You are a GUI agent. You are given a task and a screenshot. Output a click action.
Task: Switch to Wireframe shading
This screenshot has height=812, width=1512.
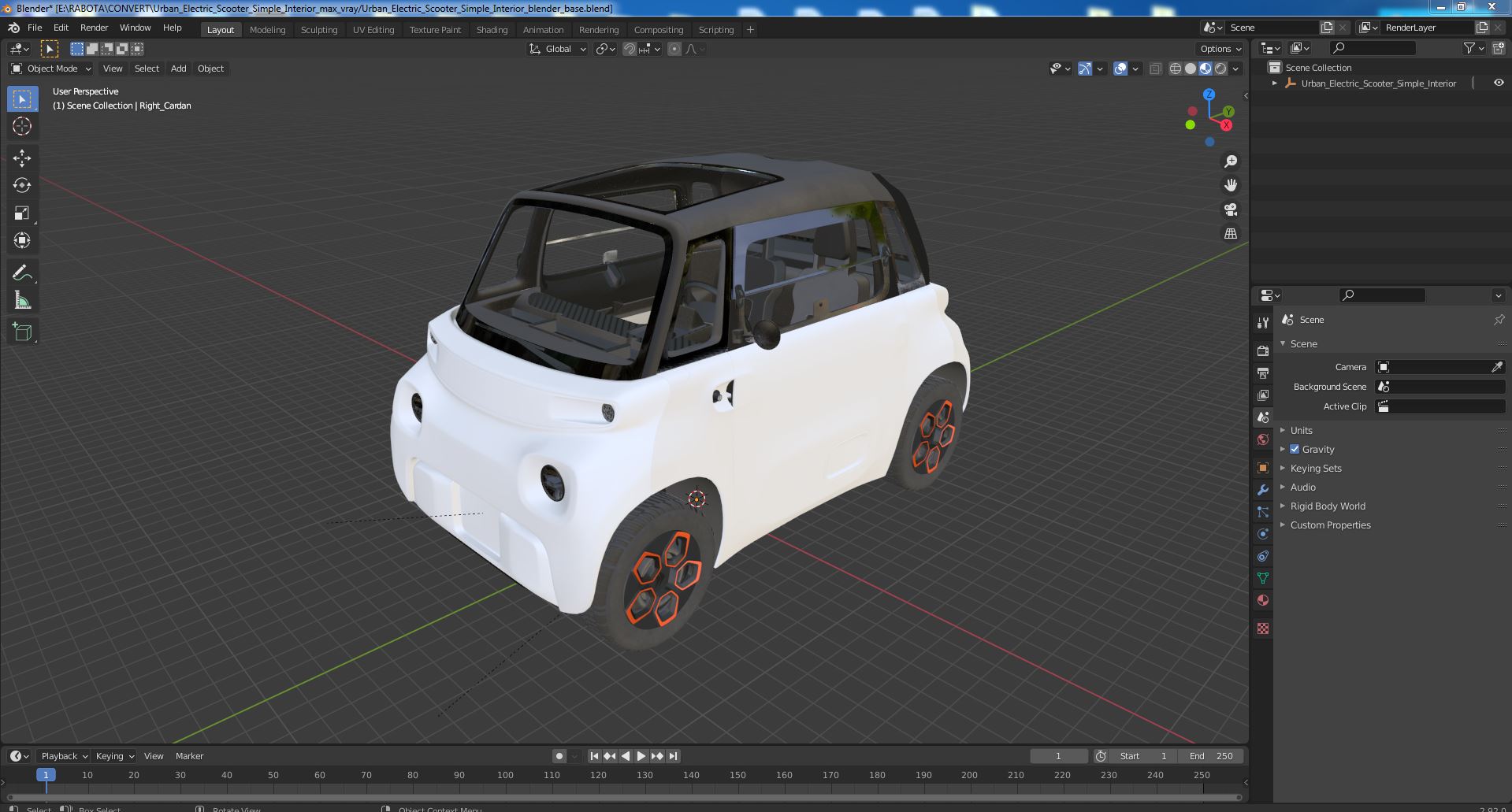[x=1175, y=69]
